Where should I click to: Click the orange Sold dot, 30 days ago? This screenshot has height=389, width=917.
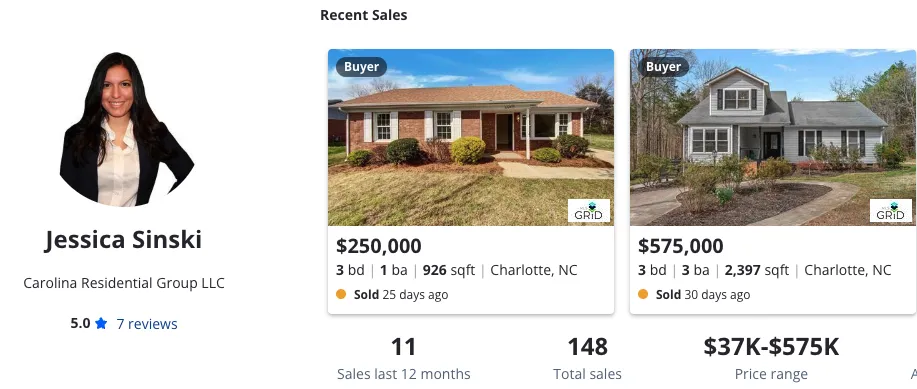click(643, 294)
